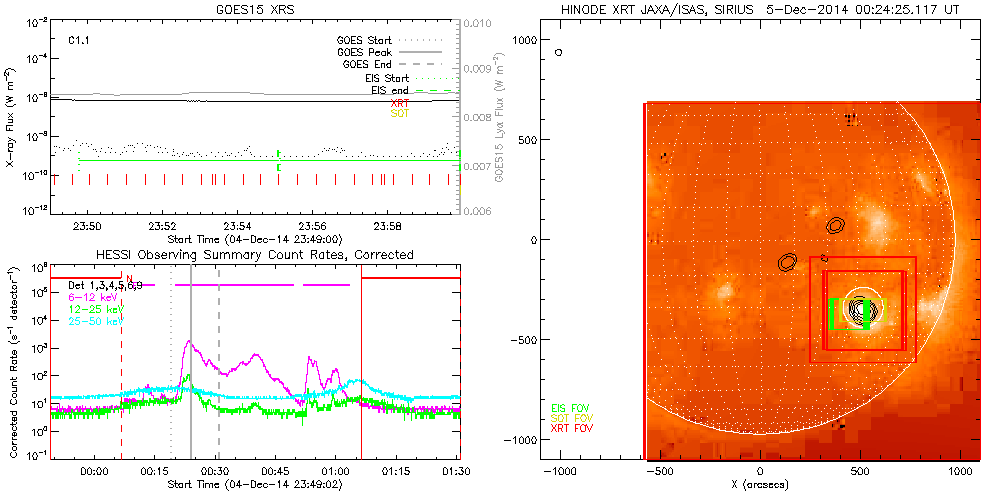Click the red XRT FOV legend label on solar image

click(x=575, y=427)
